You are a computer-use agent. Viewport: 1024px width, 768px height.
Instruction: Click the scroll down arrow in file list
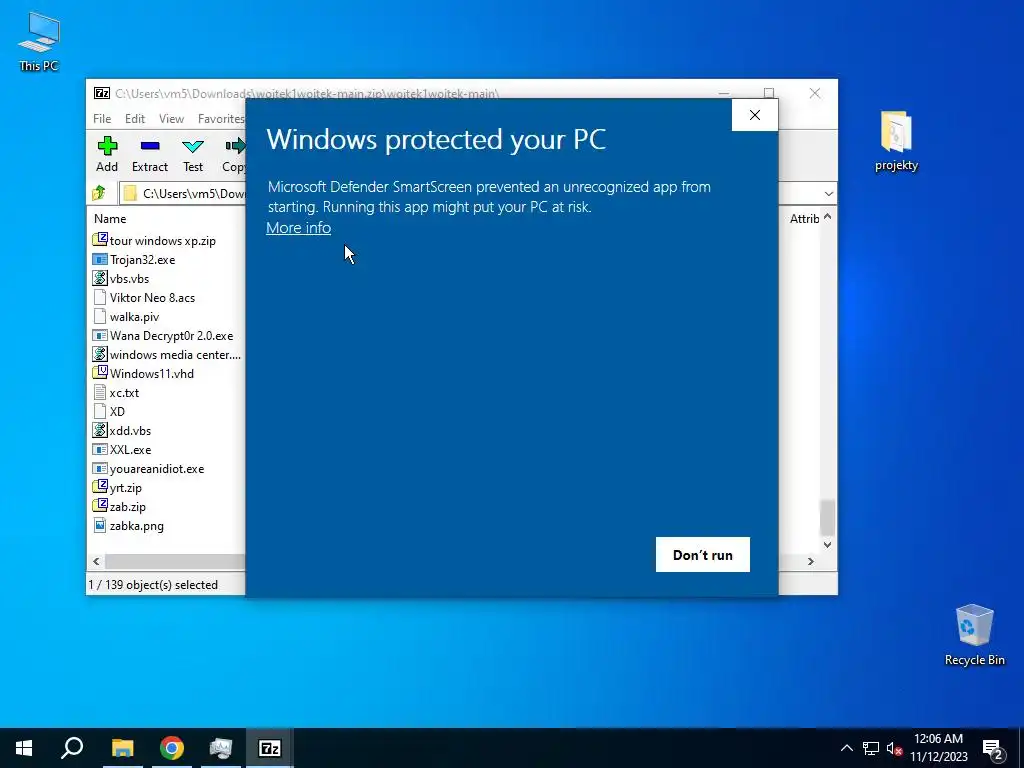(827, 545)
